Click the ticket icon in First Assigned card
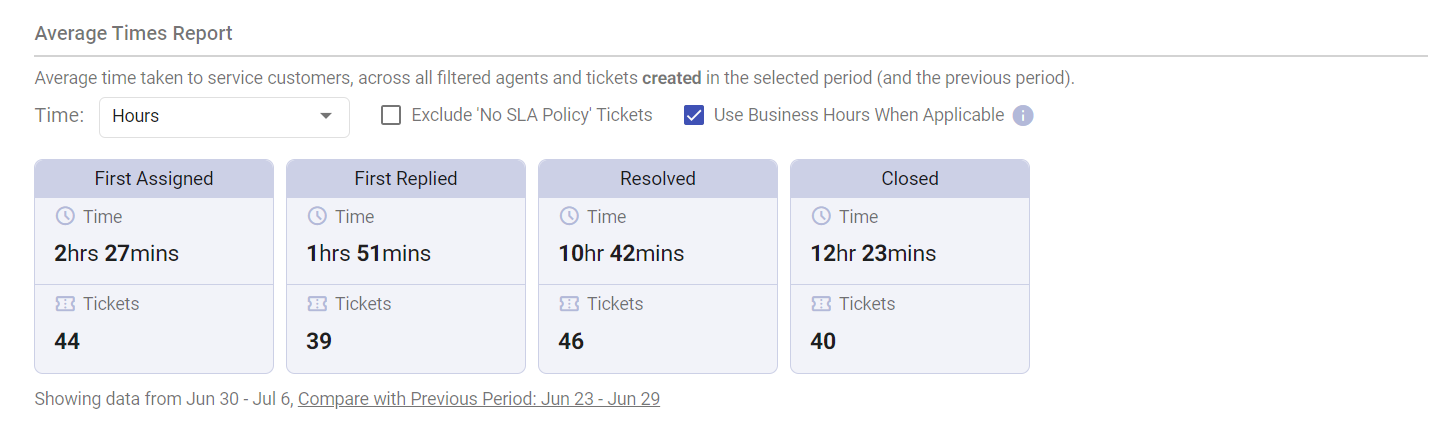The width and height of the screenshot is (1447, 432). pos(65,303)
